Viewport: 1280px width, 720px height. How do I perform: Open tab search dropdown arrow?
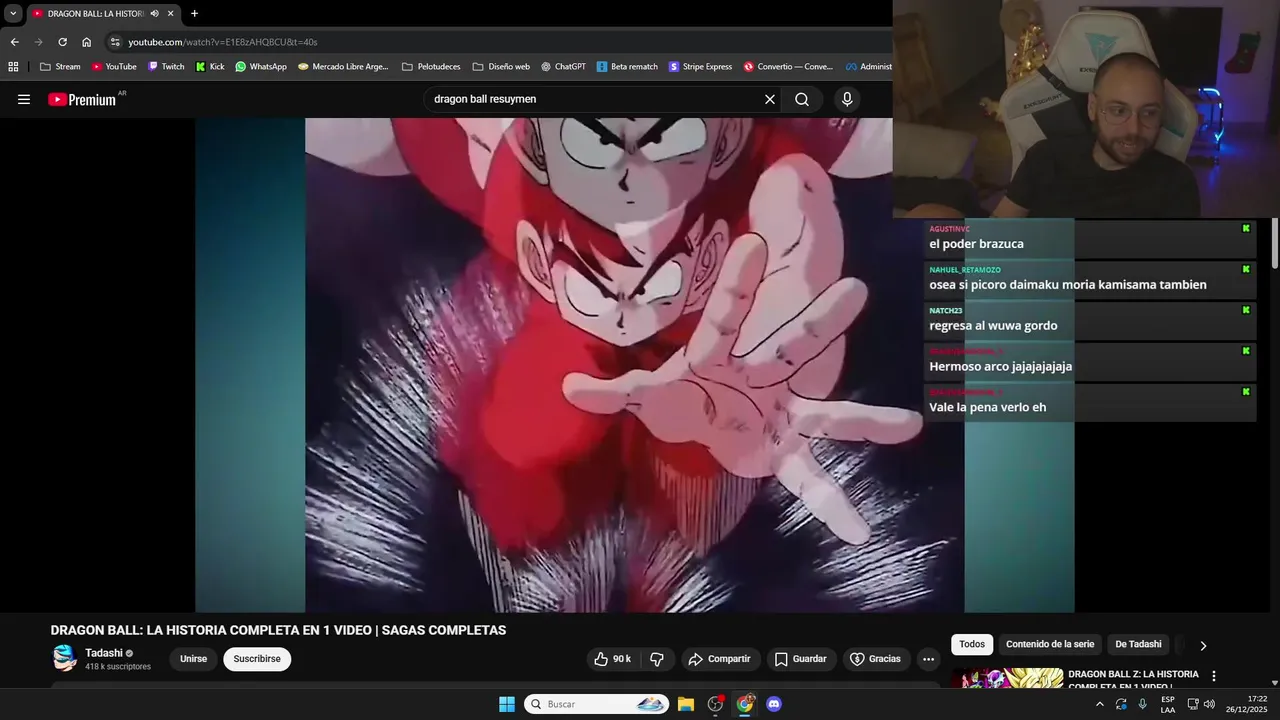(13, 13)
